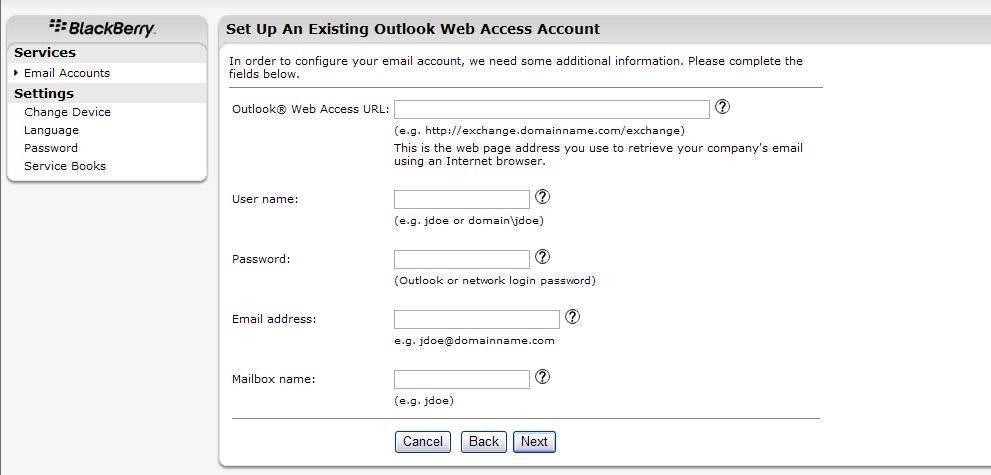Focus the Outlook Web Access URL field
Screen dimensions: 991x475
552,109
